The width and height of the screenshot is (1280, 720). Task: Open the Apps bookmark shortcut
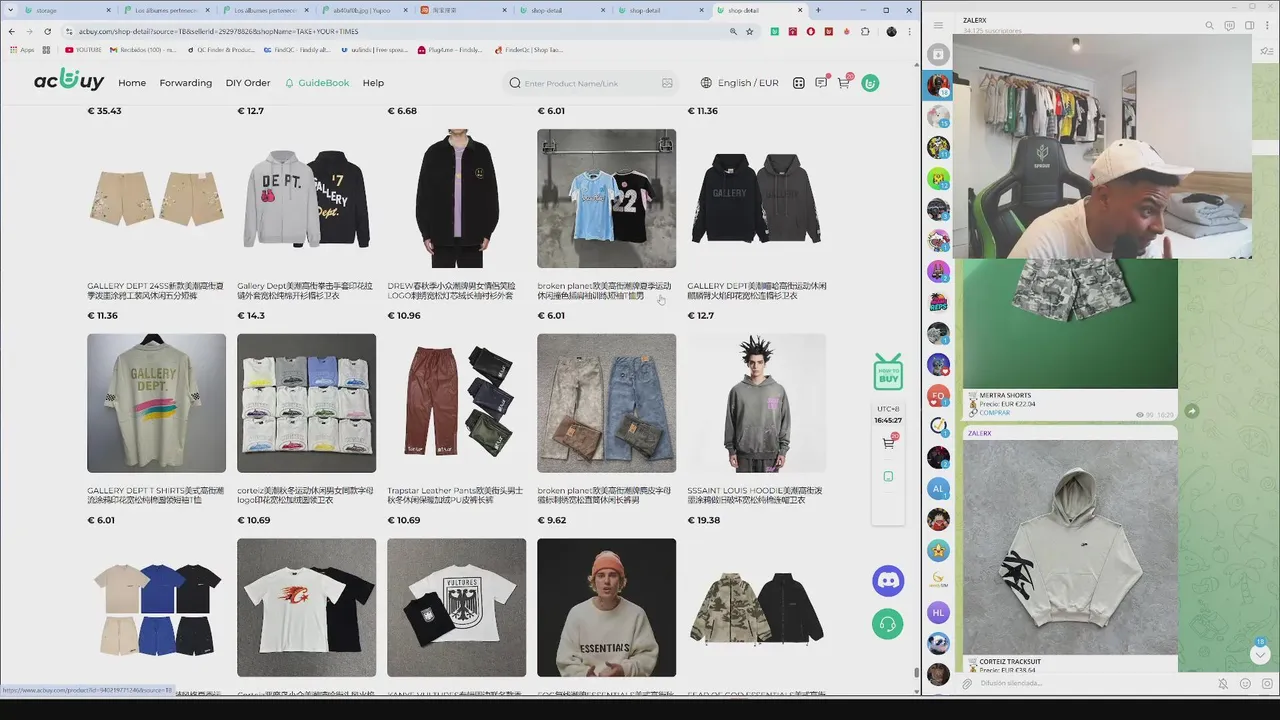pos(21,49)
